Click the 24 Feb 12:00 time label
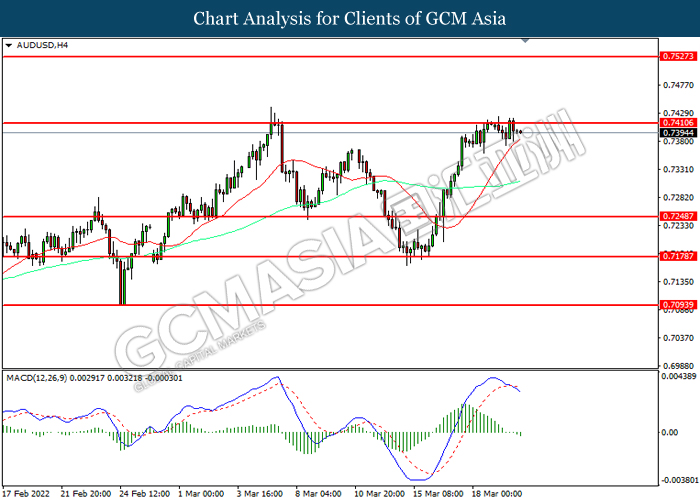This screenshot has width=700, height=500. [145, 494]
